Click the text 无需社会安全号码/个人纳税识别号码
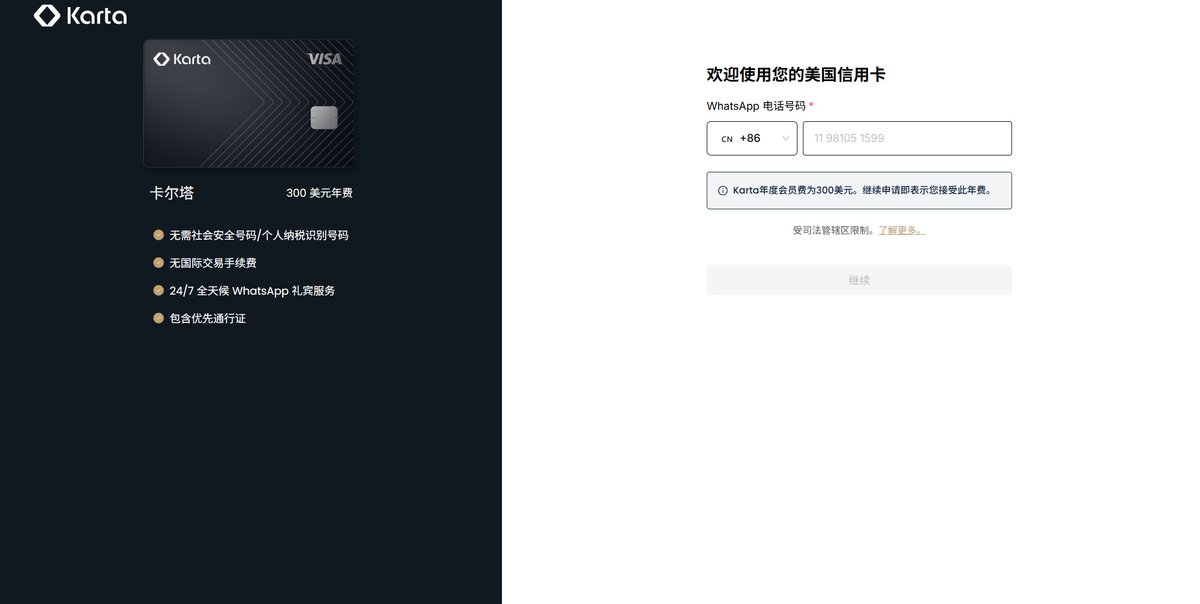The width and height of the screenshot is (1200, 604). click(x=259, y=235)
